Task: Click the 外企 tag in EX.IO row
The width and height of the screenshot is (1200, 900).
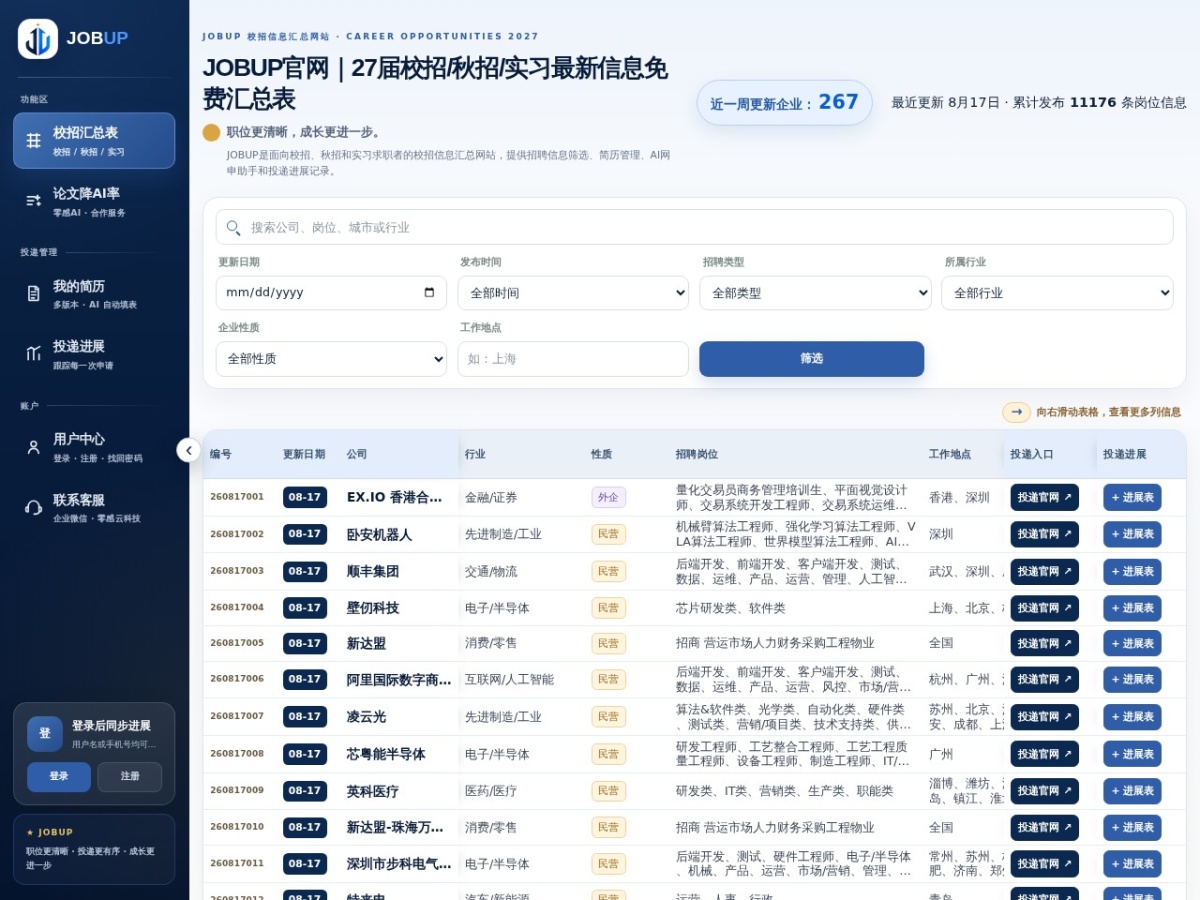Action: tap(608, 497)
